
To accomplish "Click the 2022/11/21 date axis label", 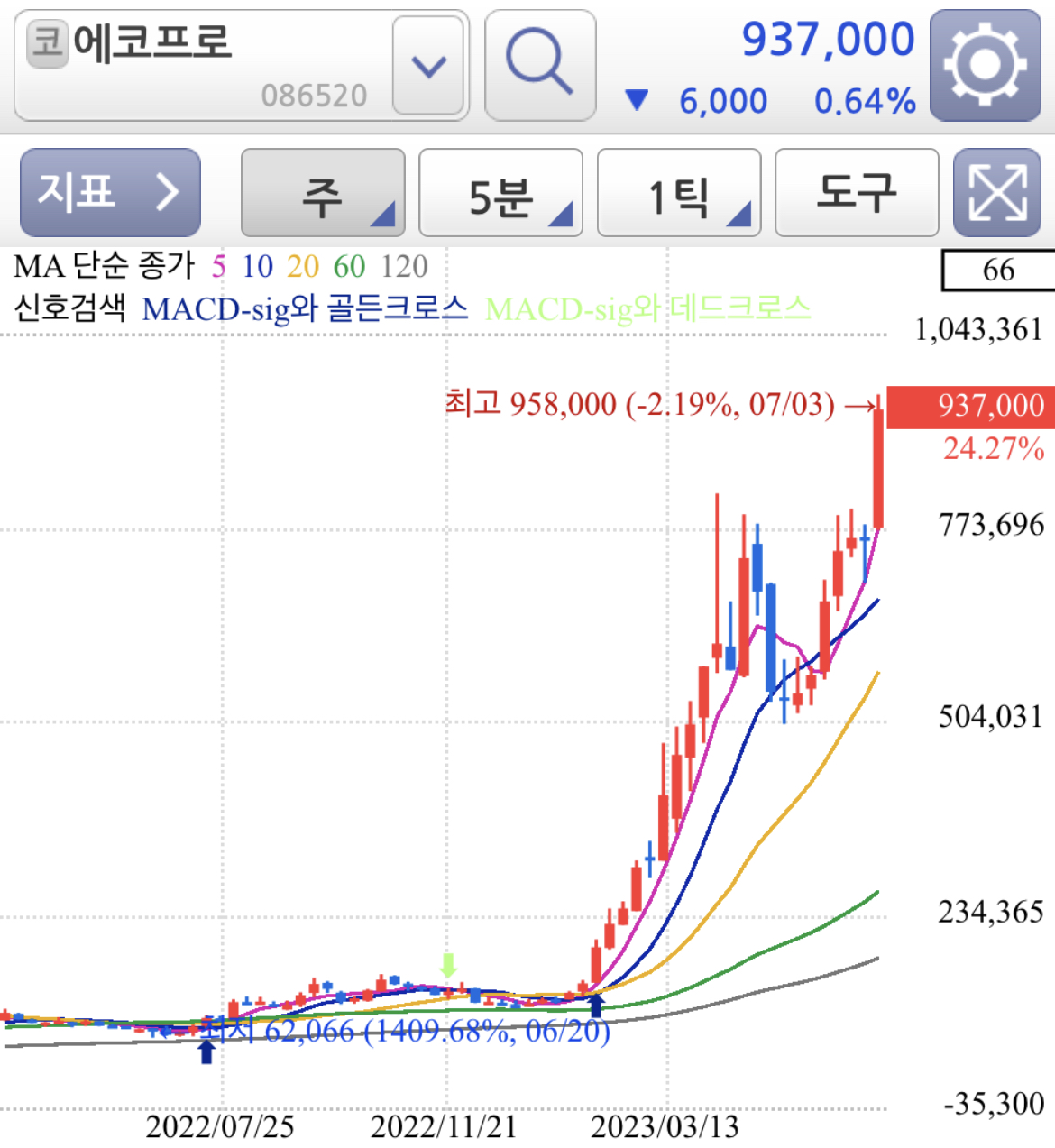I will pos(444,1127).
